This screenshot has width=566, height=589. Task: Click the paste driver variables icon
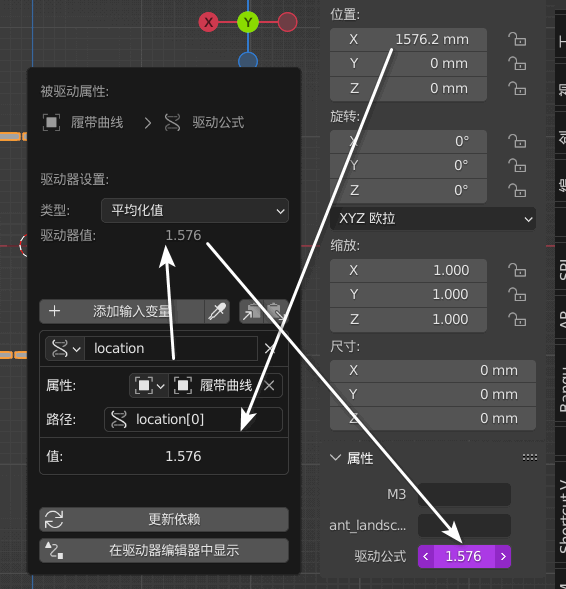tap(276, 311)
